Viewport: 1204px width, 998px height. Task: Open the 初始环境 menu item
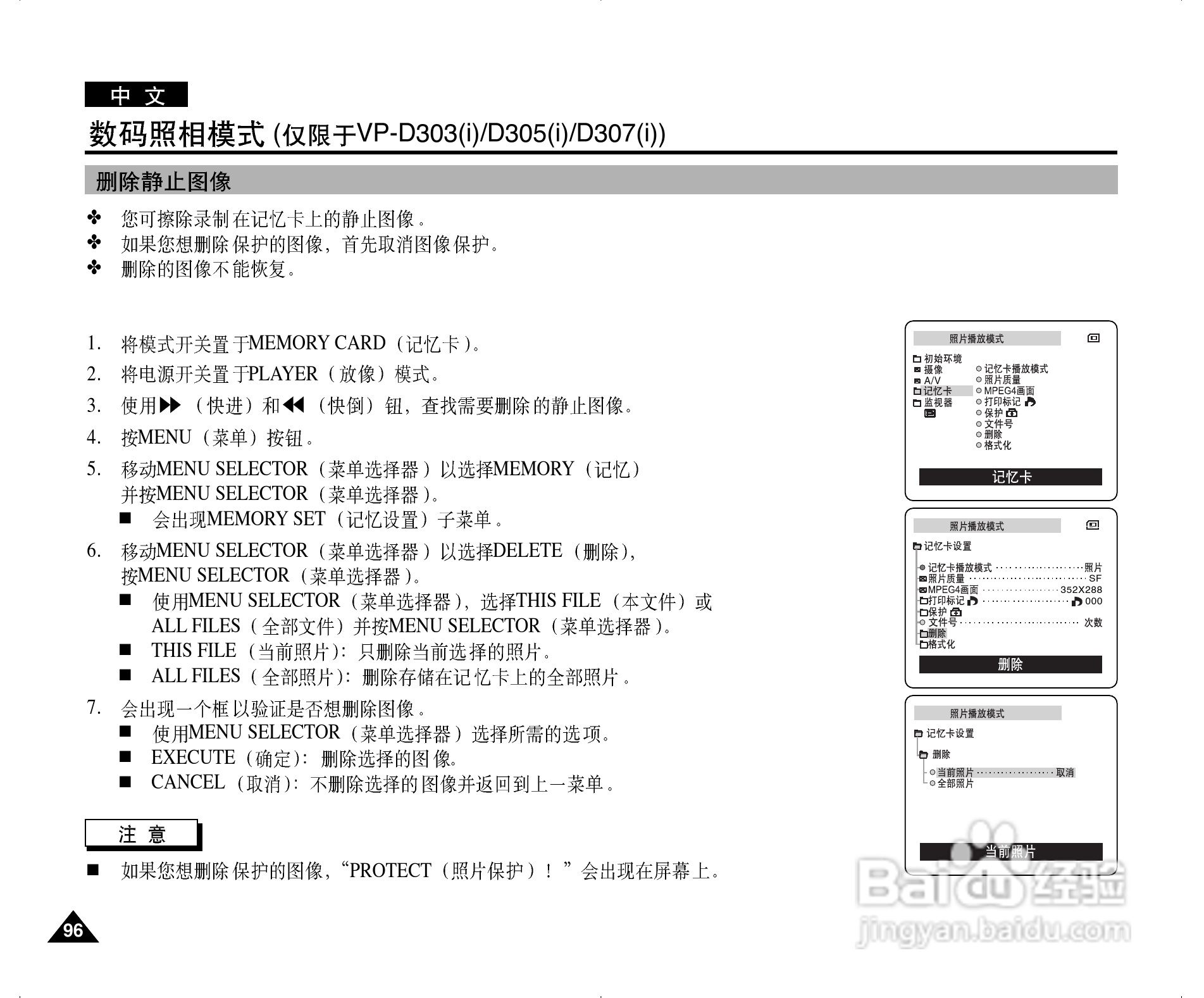(x=938, y=359)
